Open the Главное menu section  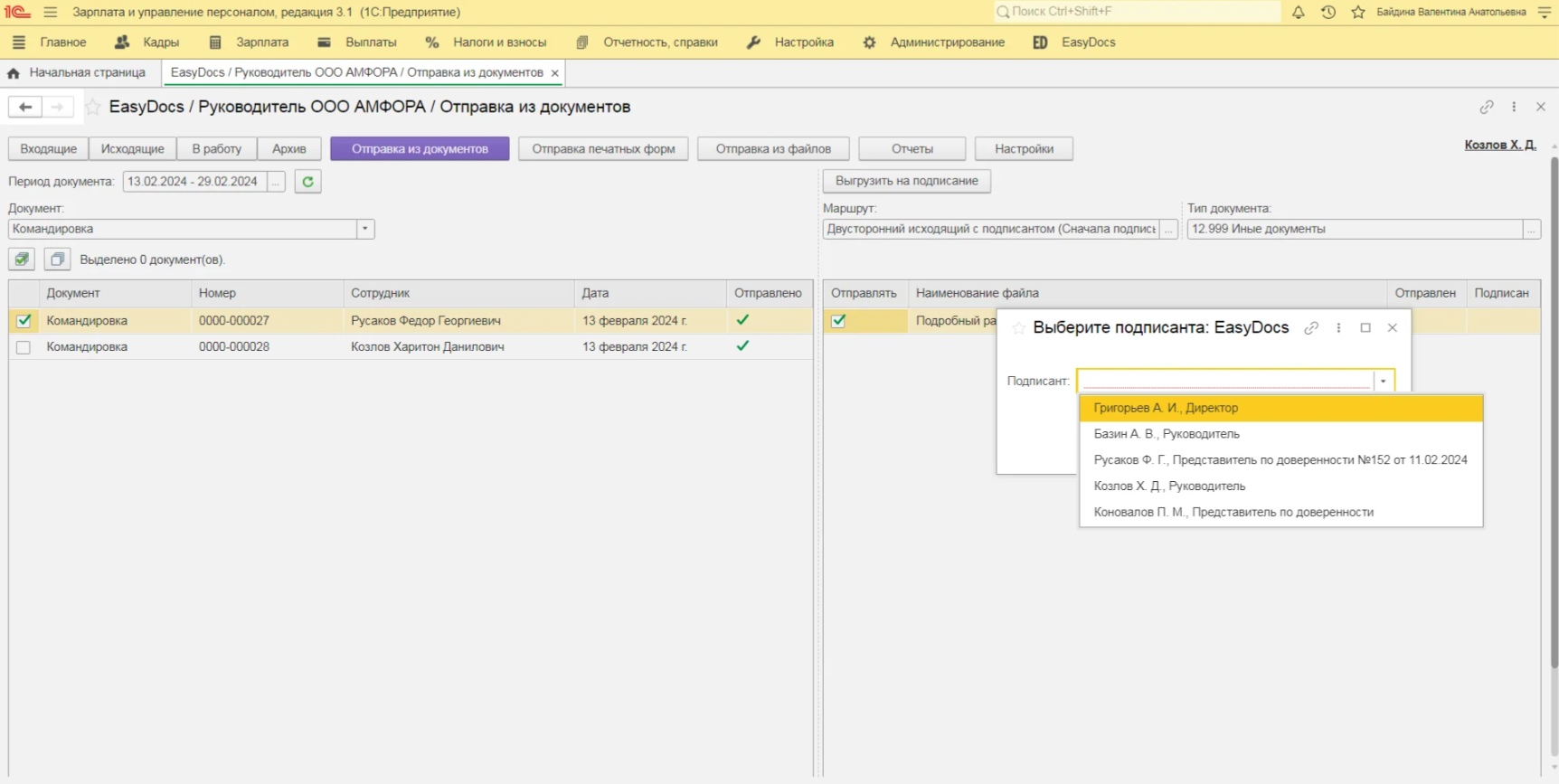[x=63, y=43]
